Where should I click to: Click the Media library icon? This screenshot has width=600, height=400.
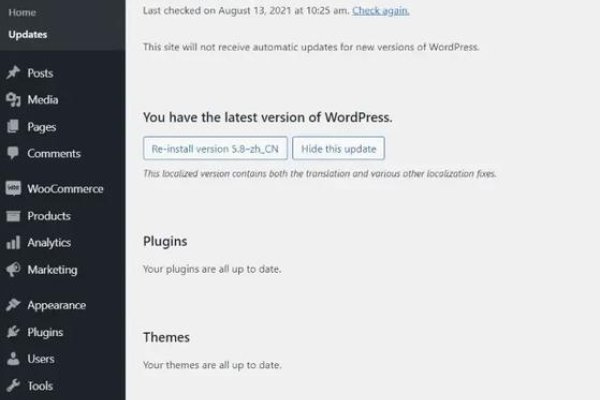(13, 100)
